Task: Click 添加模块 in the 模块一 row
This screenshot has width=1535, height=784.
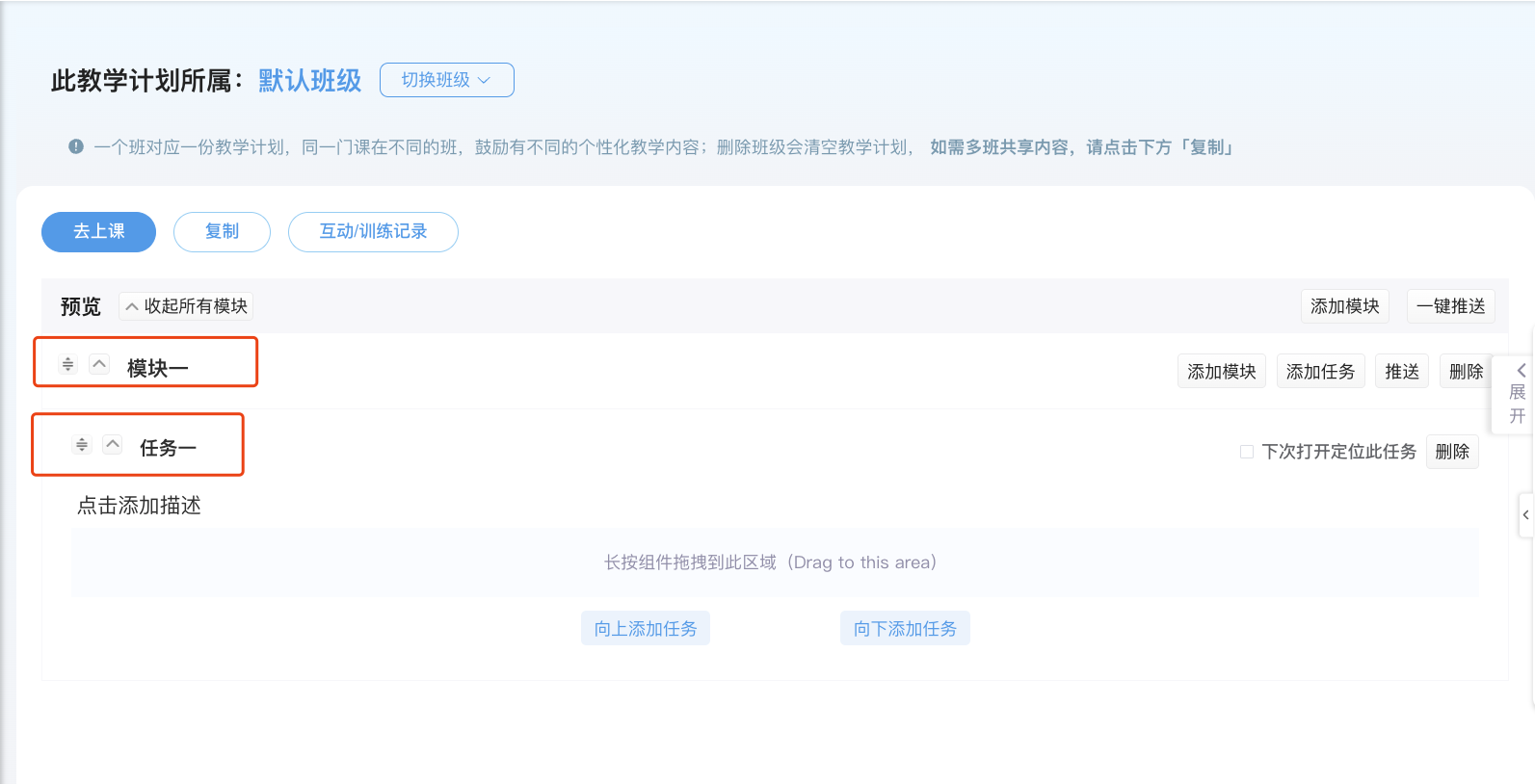Action: coord(1222,372)
